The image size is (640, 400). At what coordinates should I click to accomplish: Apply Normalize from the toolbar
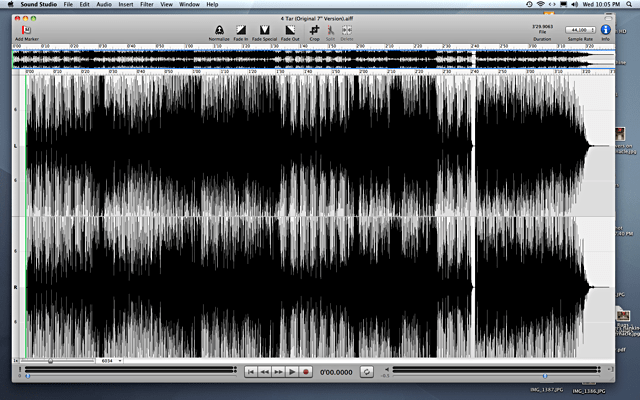tap(221, 30)
